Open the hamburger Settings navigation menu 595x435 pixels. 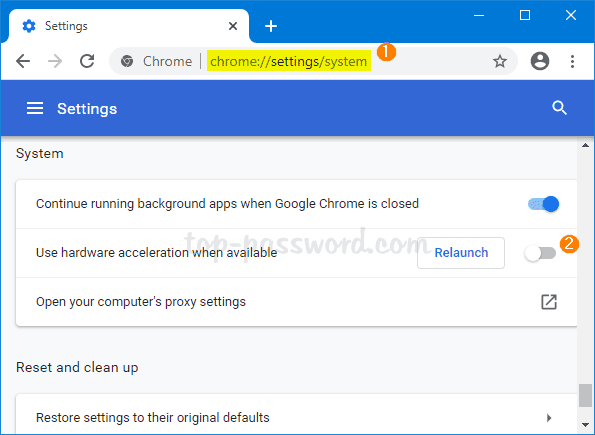[x=35, y=109]
